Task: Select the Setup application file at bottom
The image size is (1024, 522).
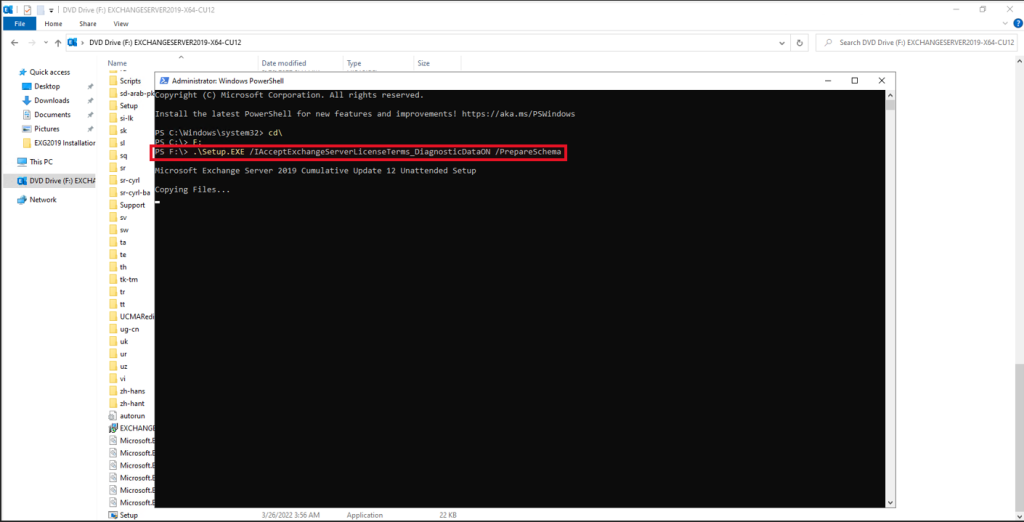Action: click(129, 515)
